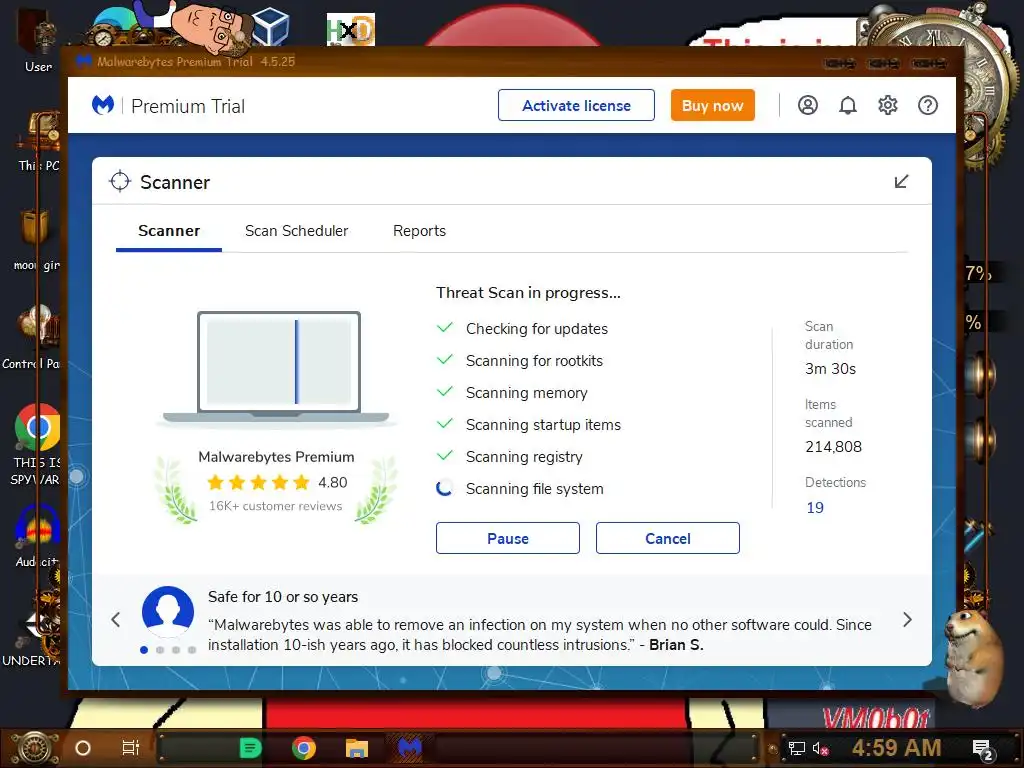Switch to the Scan Scheduler tab
1024x768 pixels.
click(296, 231)
